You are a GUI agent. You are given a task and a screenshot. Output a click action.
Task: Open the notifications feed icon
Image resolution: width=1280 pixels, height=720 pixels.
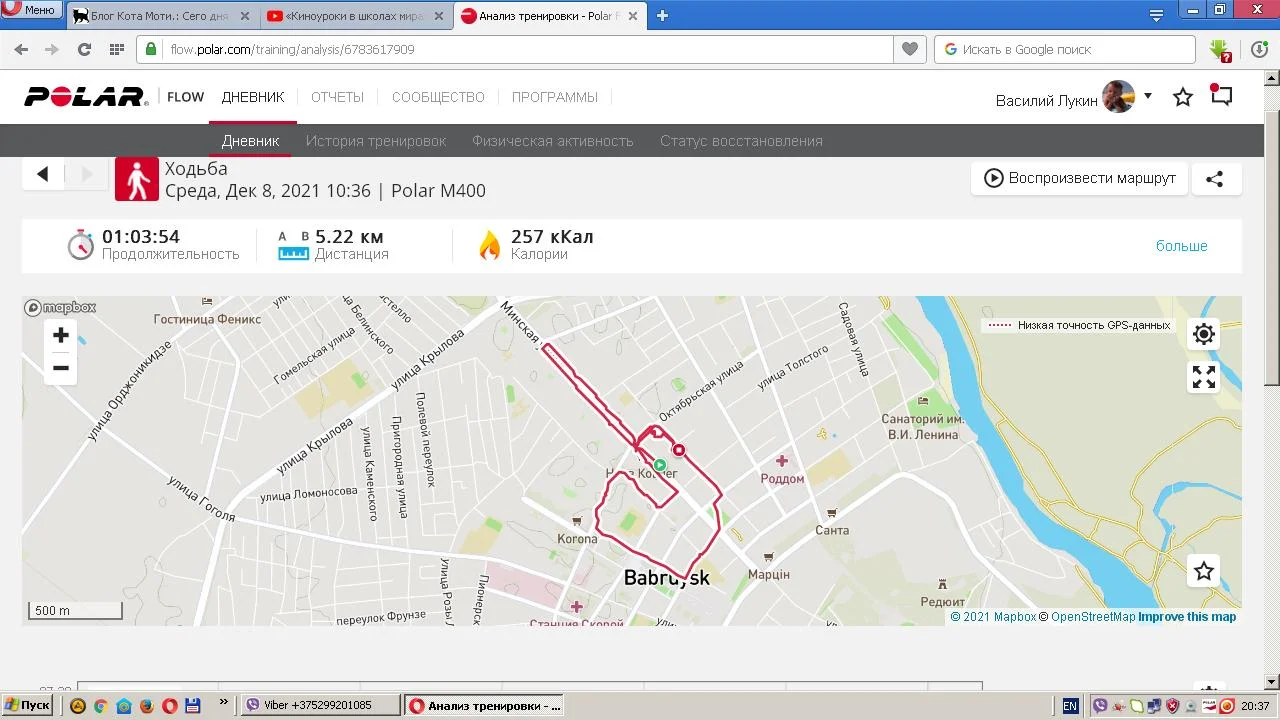pos(1221,96)
